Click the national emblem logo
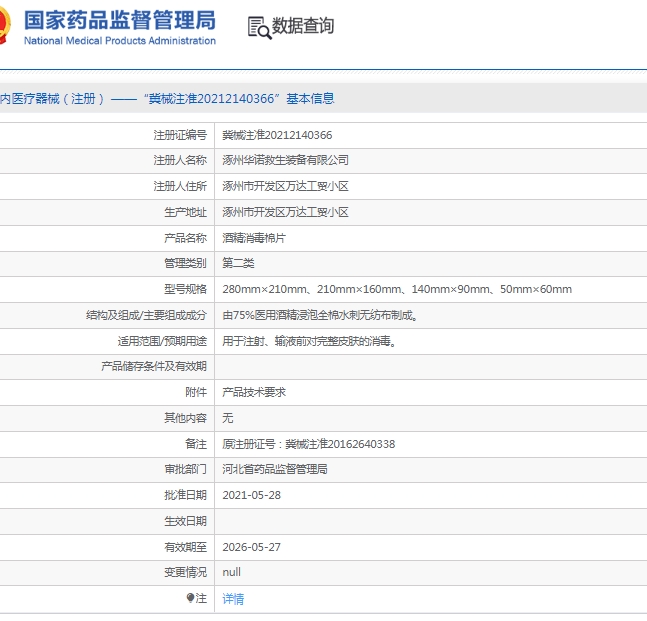 4,25
